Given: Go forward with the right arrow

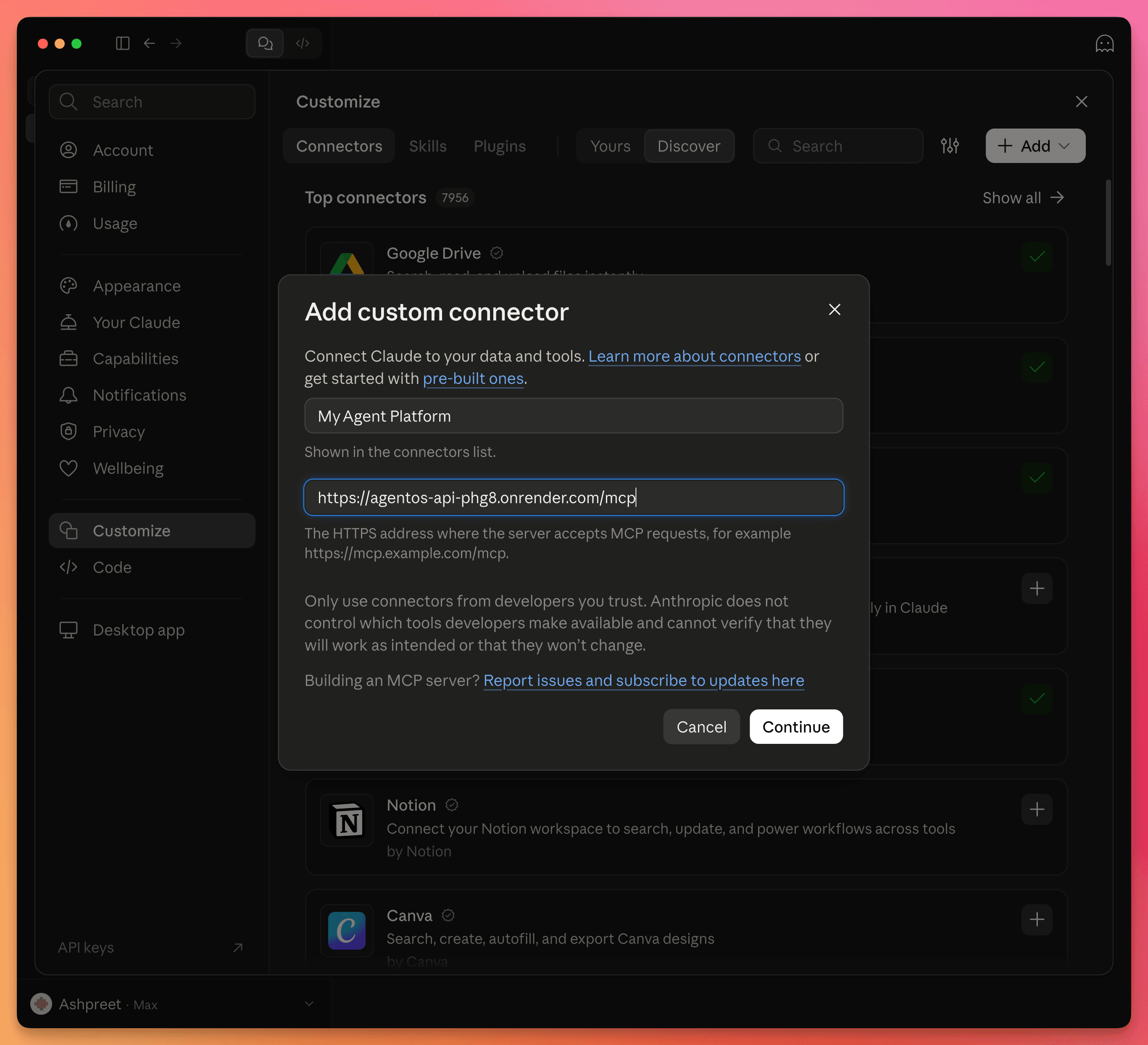Looking at the screenshot, I should point(176,43).
